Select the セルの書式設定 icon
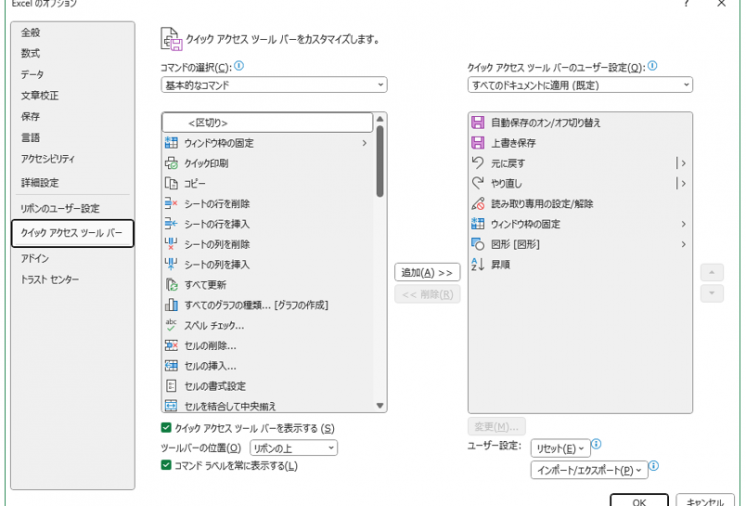 (x=171, y=386)
